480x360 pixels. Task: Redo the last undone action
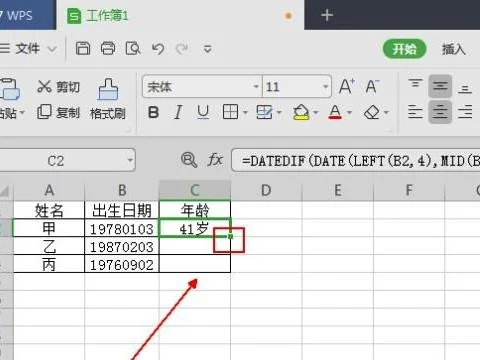point(182,49)
